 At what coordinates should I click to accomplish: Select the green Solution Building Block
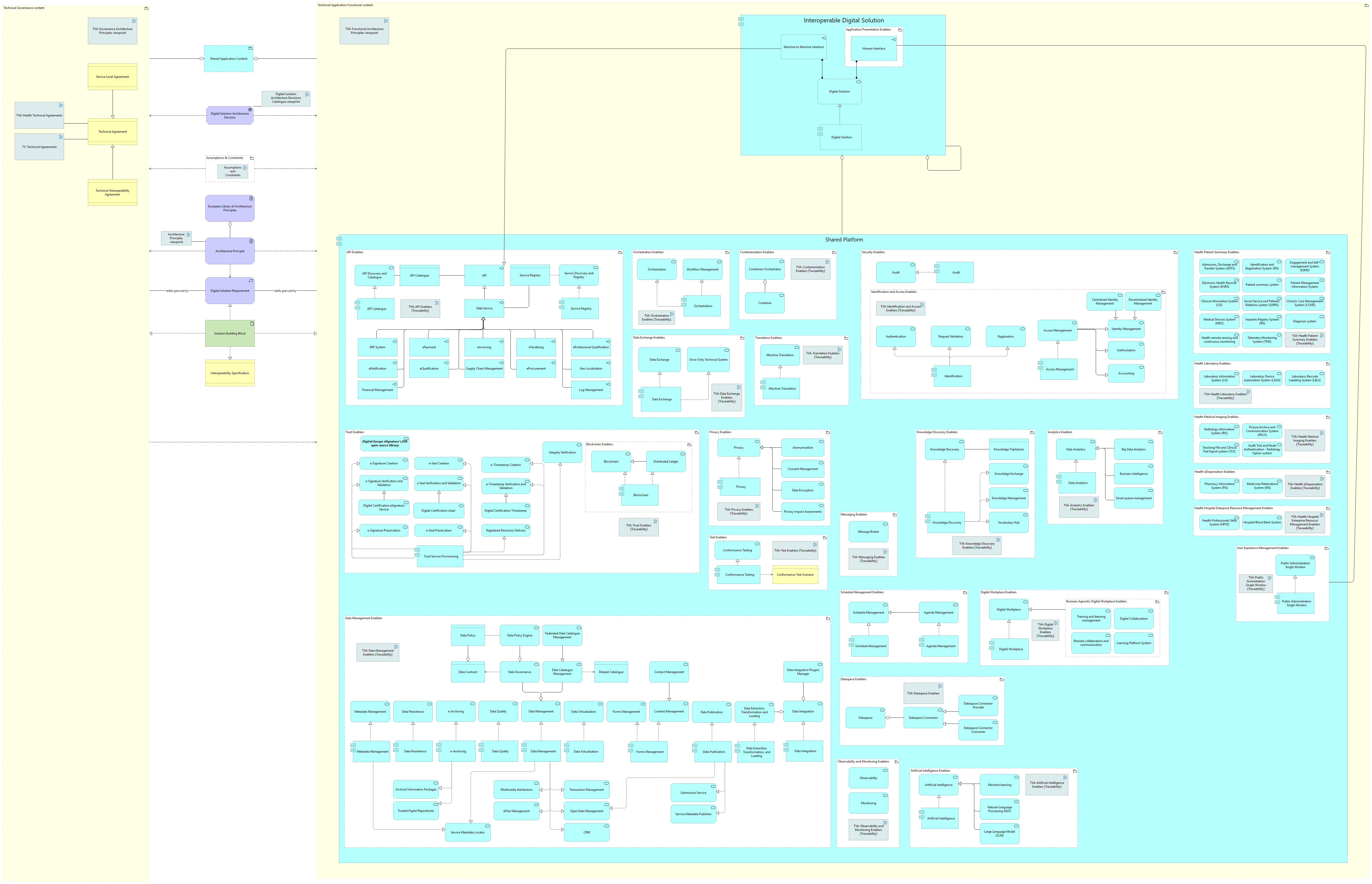[x=229, y=333]
